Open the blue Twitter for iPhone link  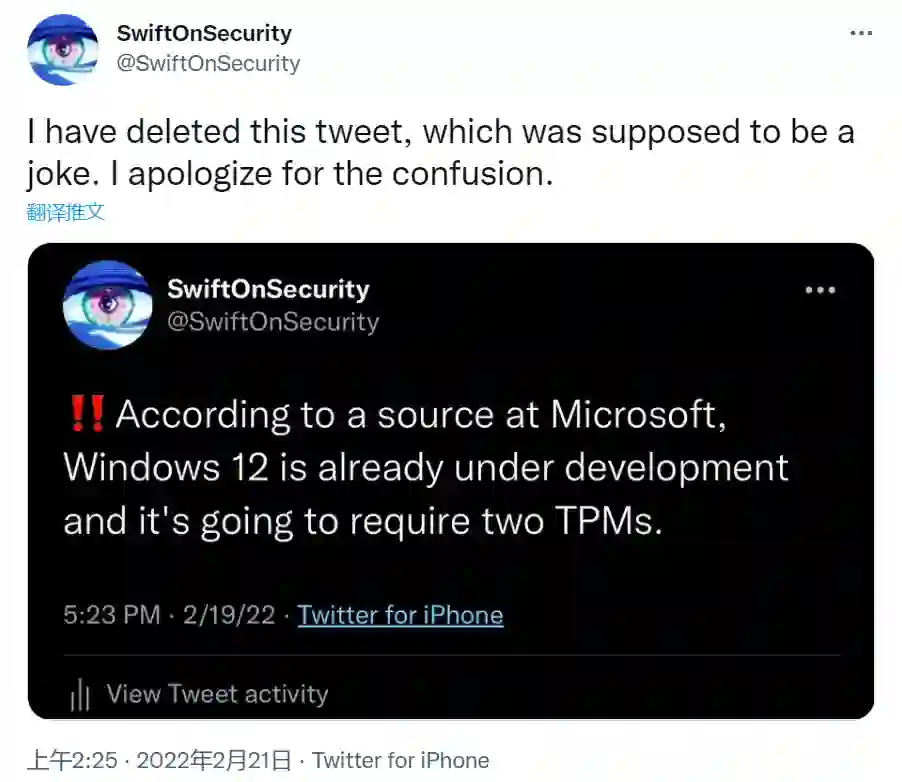400,615
